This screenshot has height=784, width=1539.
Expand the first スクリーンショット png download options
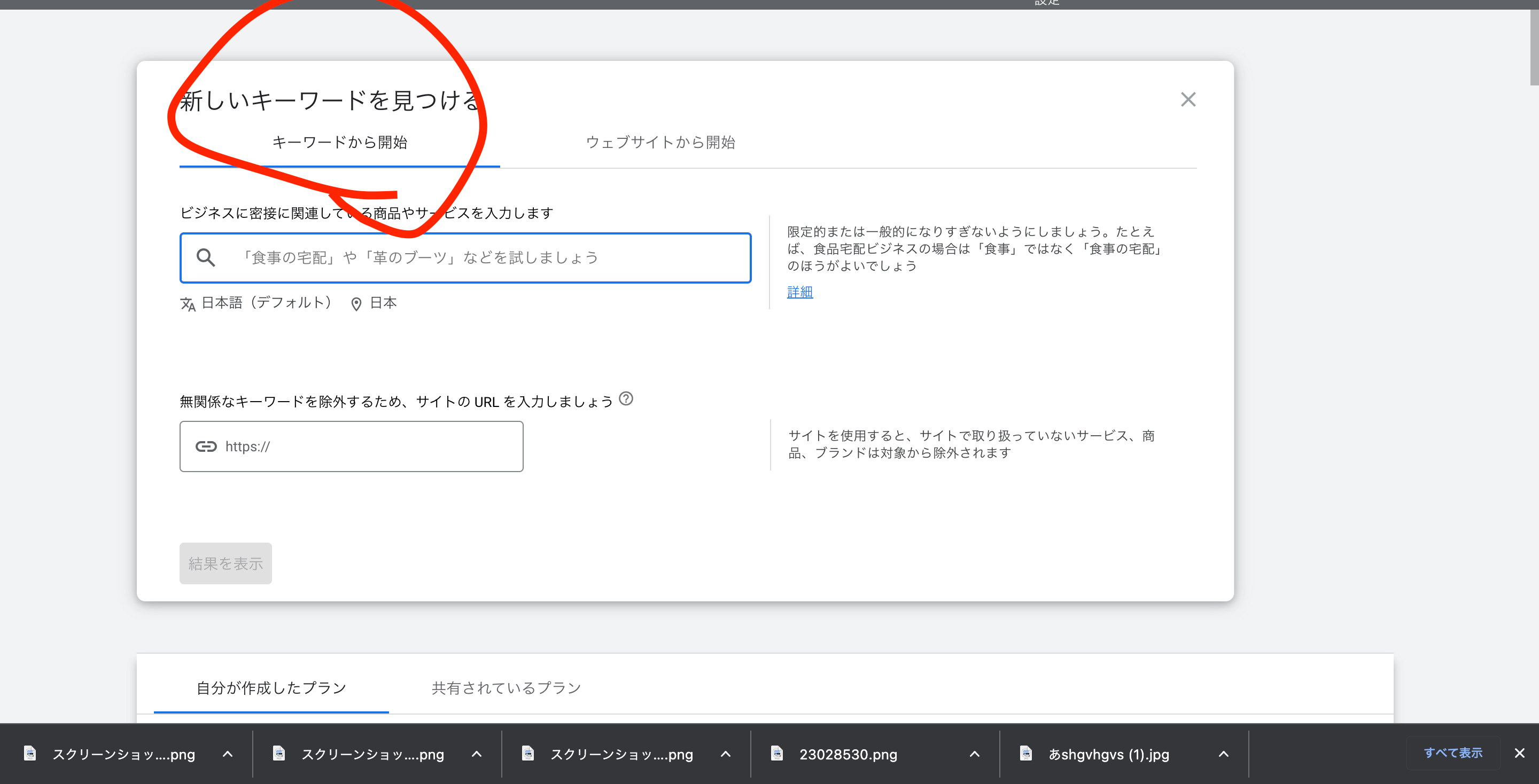(x=228, y=754)
